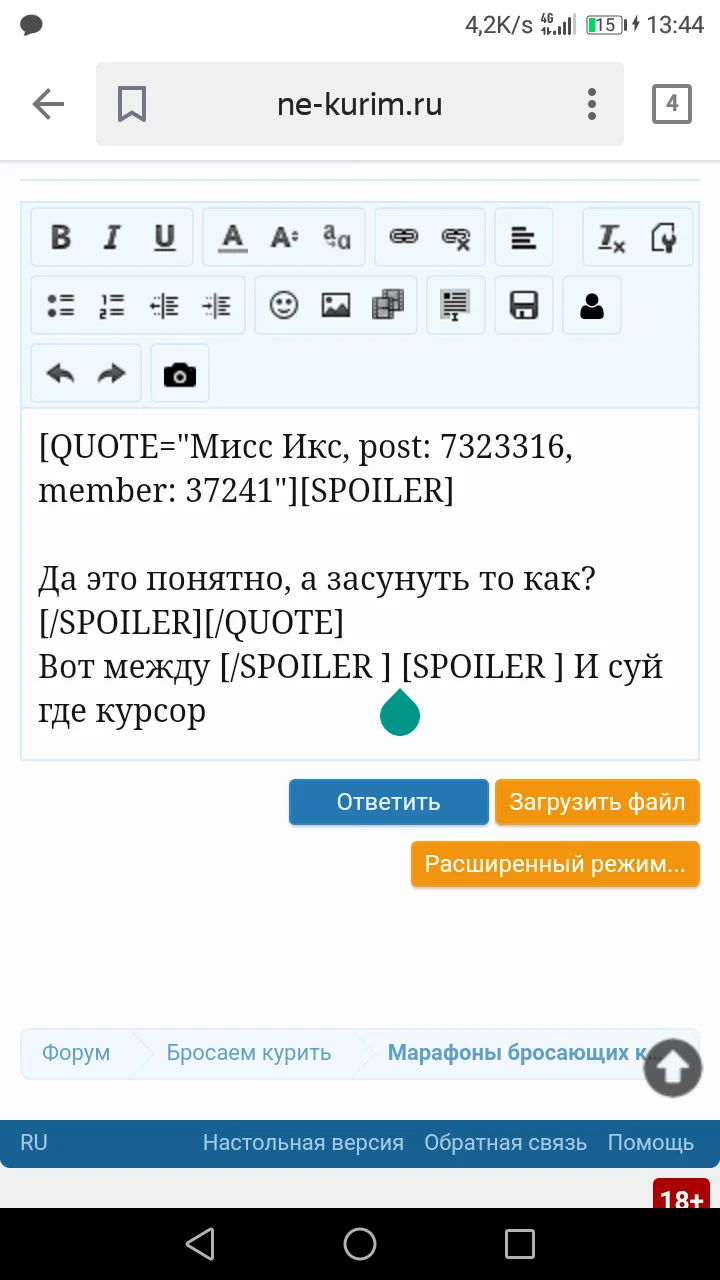
Task: Go to Форум breadcrumb
Action: tap(76, 1053)
